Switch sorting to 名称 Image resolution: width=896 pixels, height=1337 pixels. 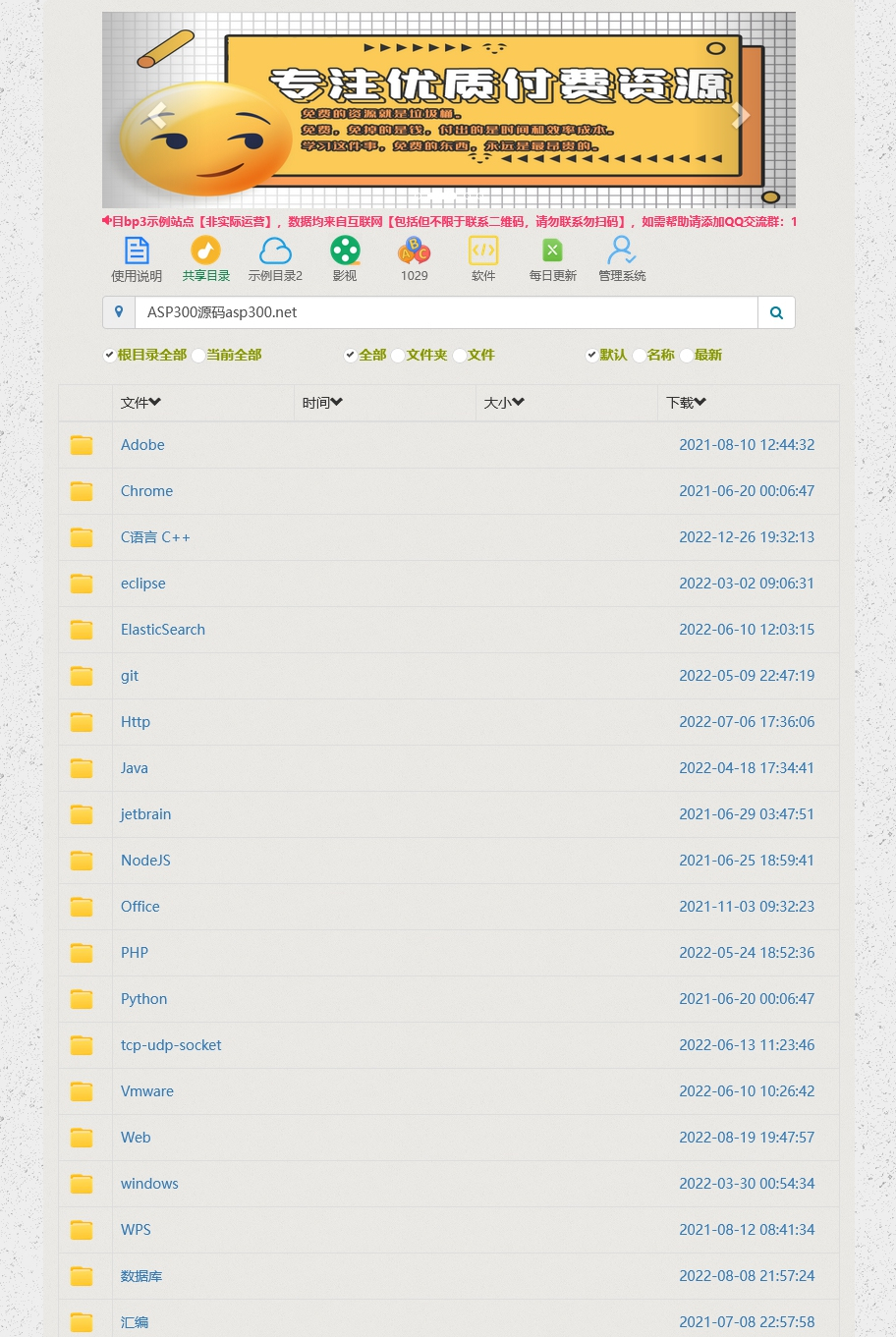pyautogui.click(x=639, y=355)
